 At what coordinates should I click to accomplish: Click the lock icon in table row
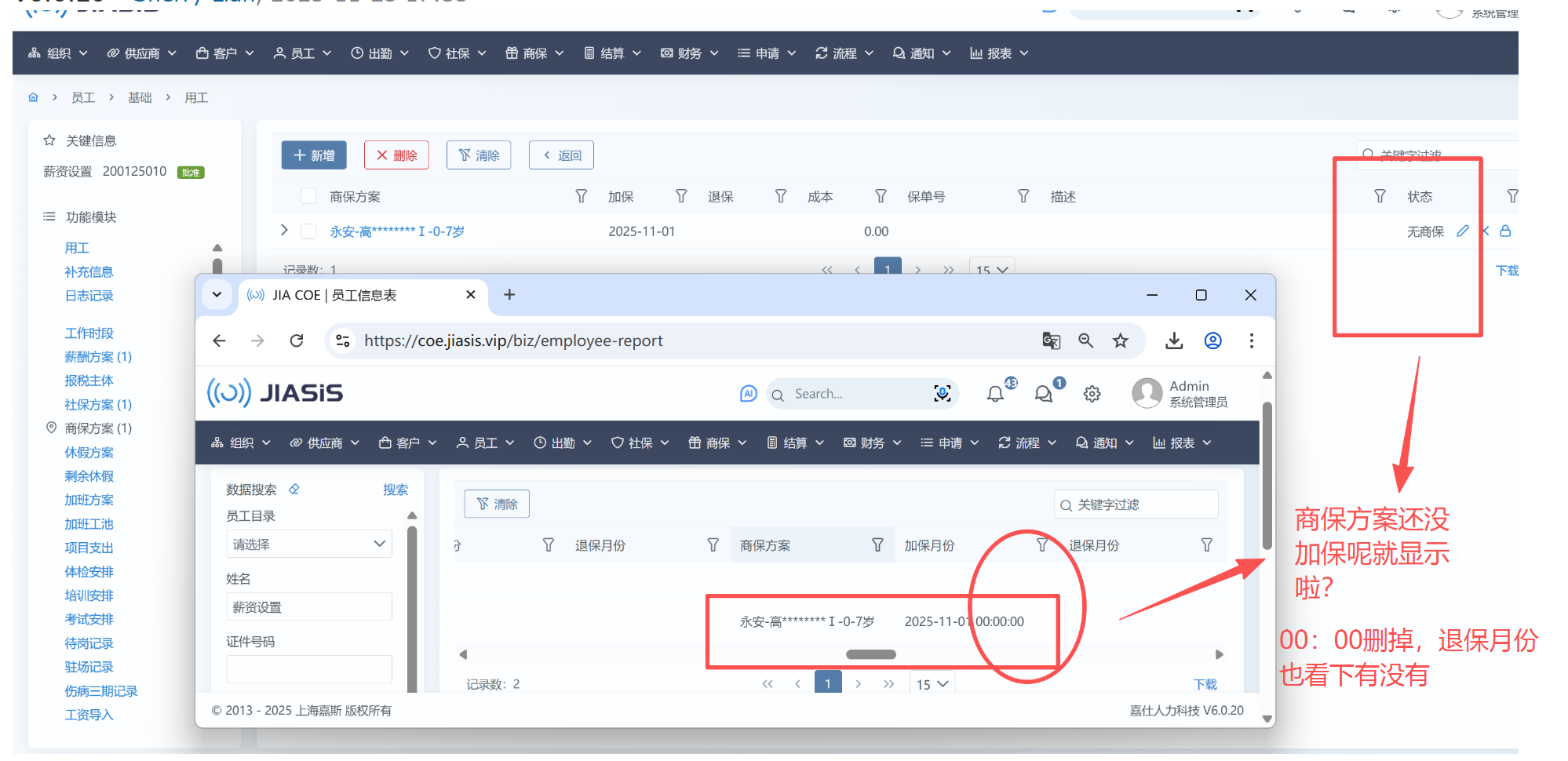point(1505,231)
